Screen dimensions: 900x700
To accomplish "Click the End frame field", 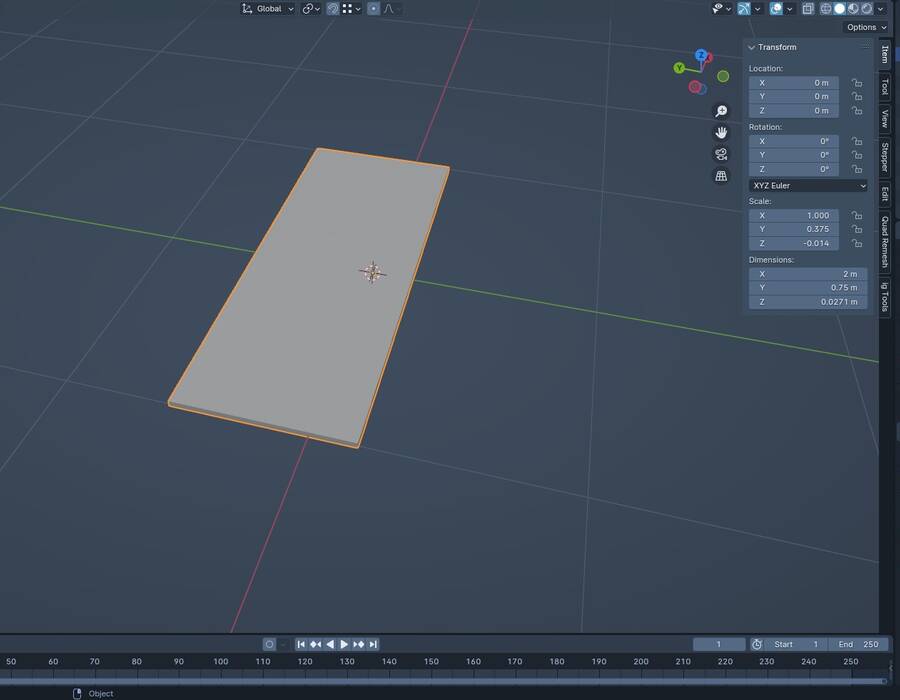I will tap(858, 644).
